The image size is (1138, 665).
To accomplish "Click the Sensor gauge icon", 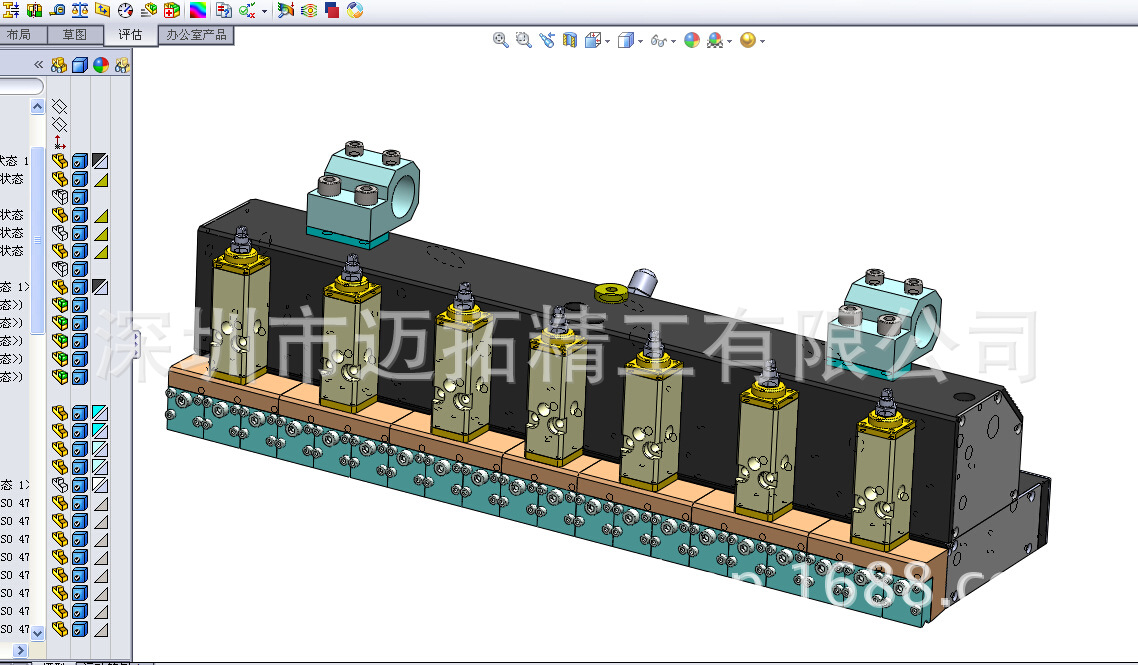I will point(126,10).
